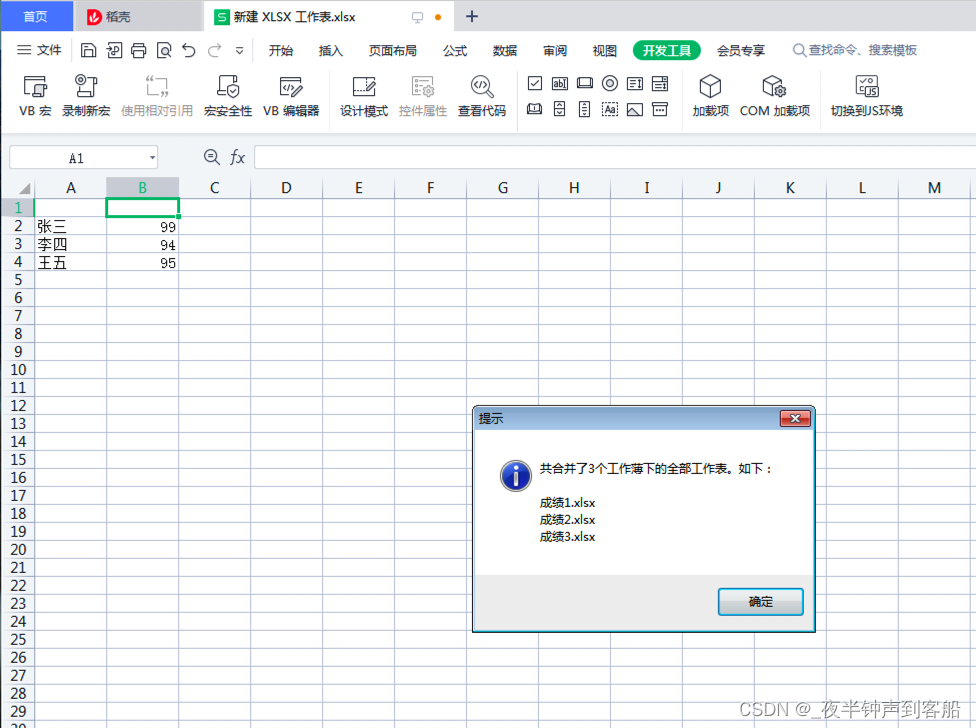Select row 2 header
The image size is (976, 728).
(18, 225)
